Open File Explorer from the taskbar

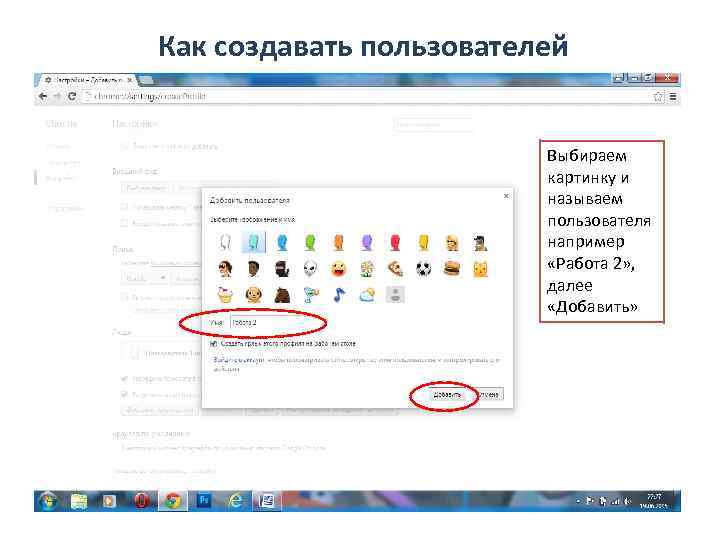point(79,501)
